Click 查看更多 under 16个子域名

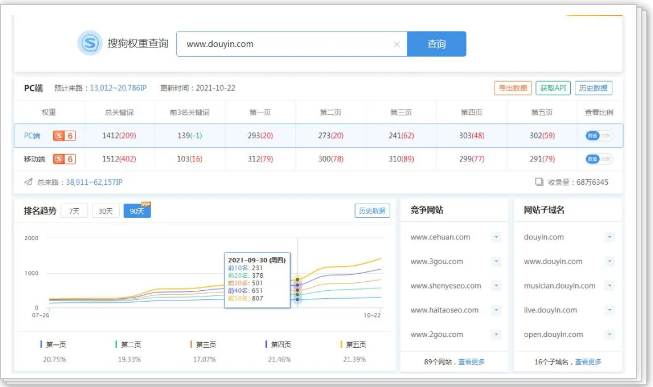(588, 362)
